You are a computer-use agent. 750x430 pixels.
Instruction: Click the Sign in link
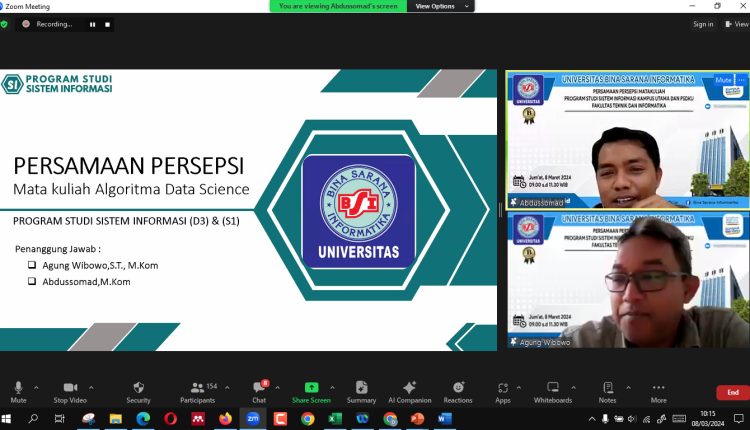pos(703,24)
